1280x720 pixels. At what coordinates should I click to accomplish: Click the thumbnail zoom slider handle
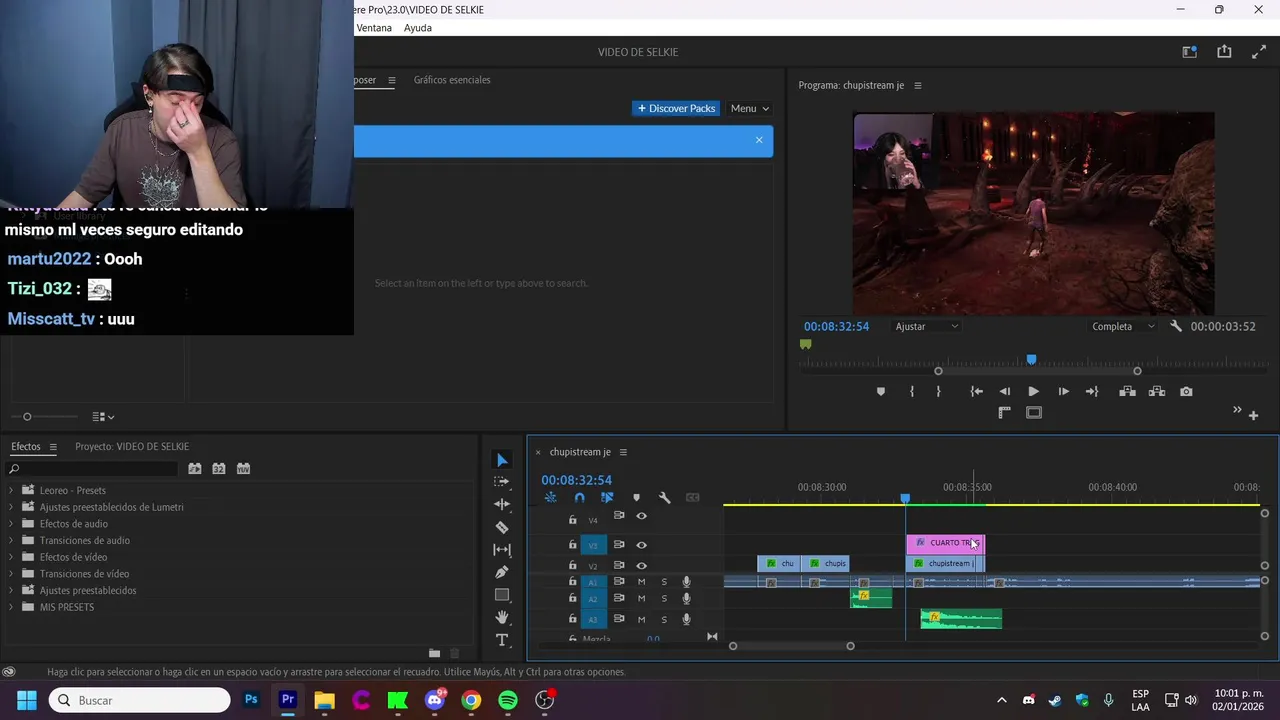(27, 417)
